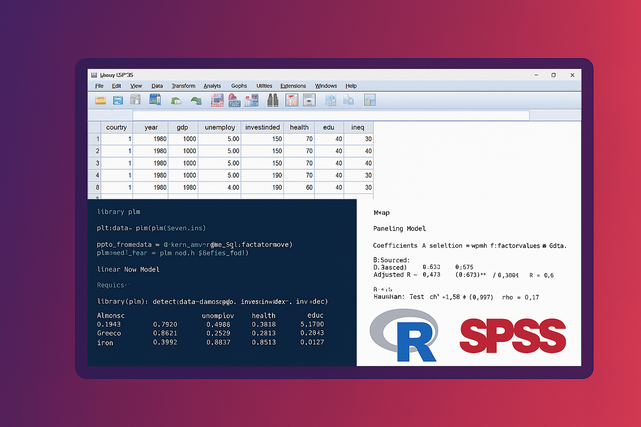This screenshot has height=427, width=641.
Task: Open the Data menu
Action: [x=157, y=86]
